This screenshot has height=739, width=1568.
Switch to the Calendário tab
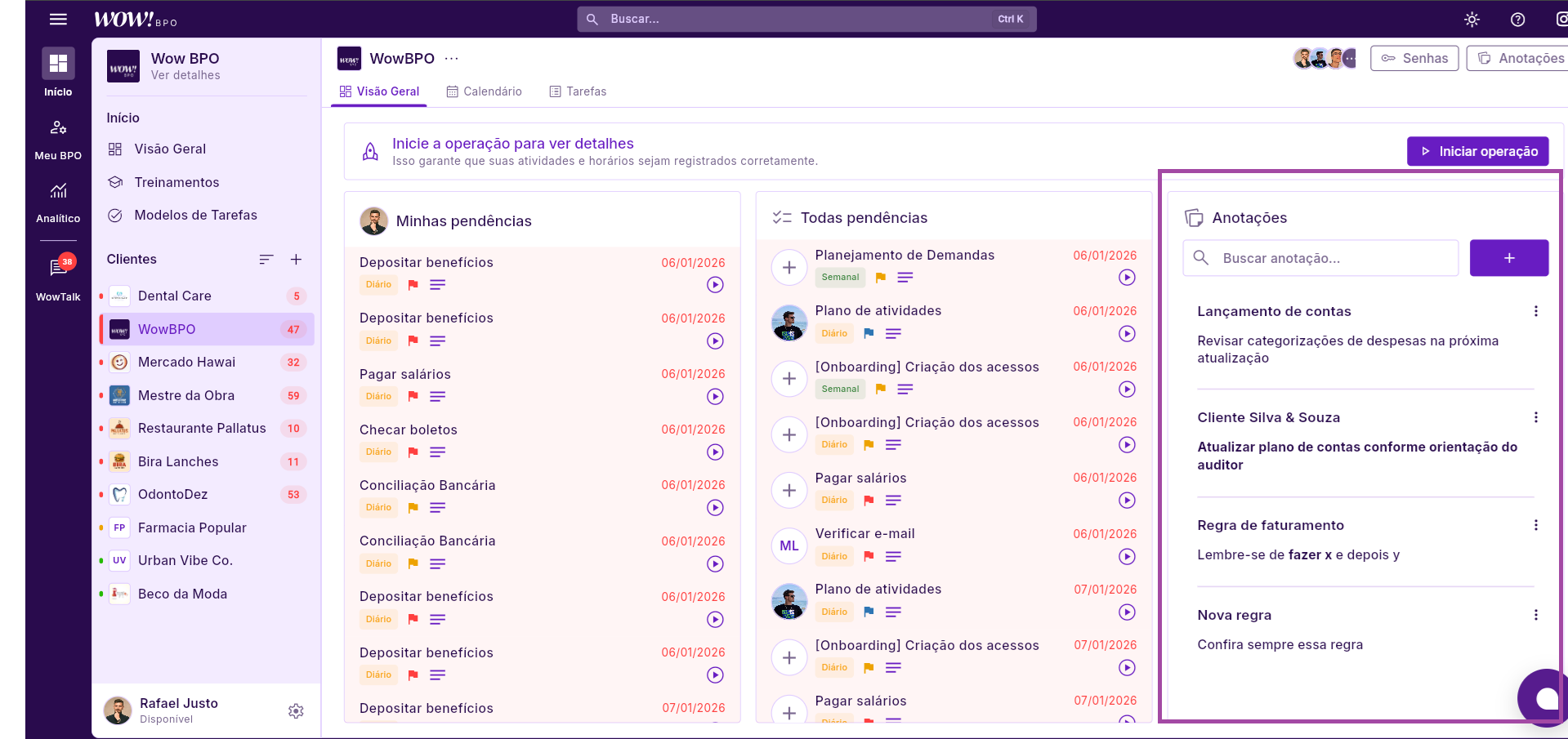click(x=484, y=91)
